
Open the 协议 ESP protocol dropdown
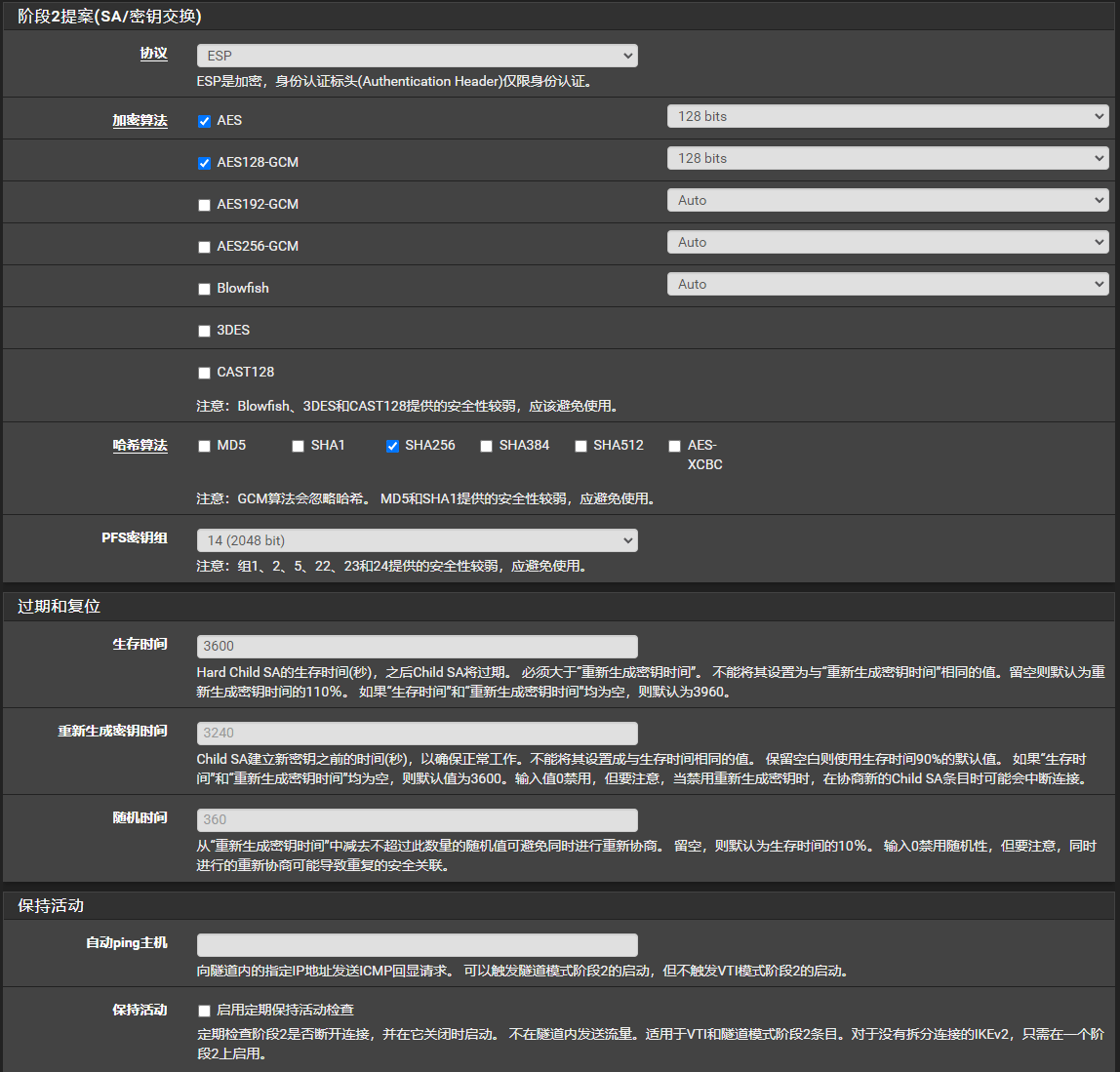(417, 56)
